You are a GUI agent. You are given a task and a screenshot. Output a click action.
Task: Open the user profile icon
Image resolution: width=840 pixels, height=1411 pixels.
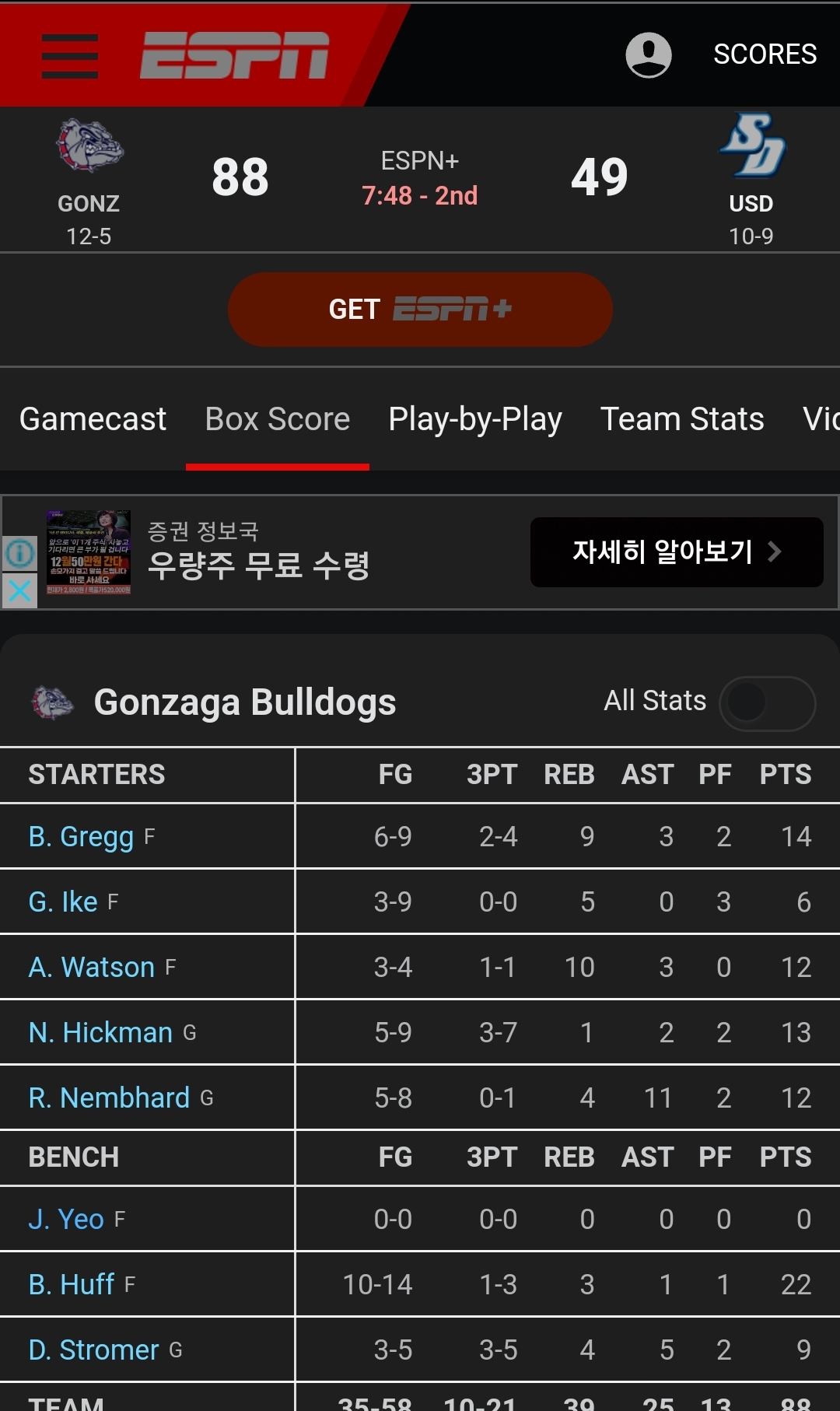tap(649, 54)
